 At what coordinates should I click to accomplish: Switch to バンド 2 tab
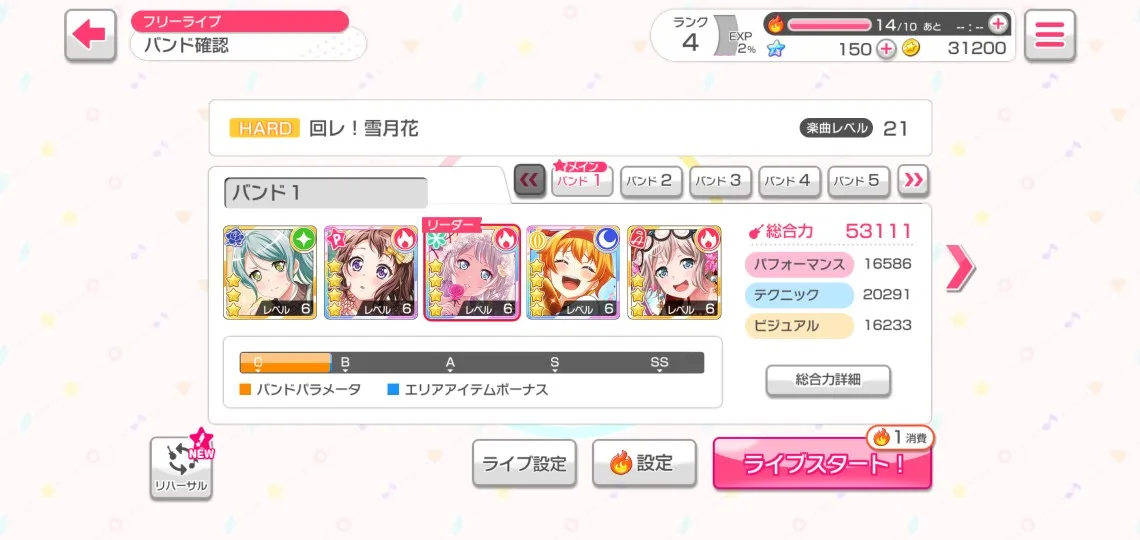point(651,182)
